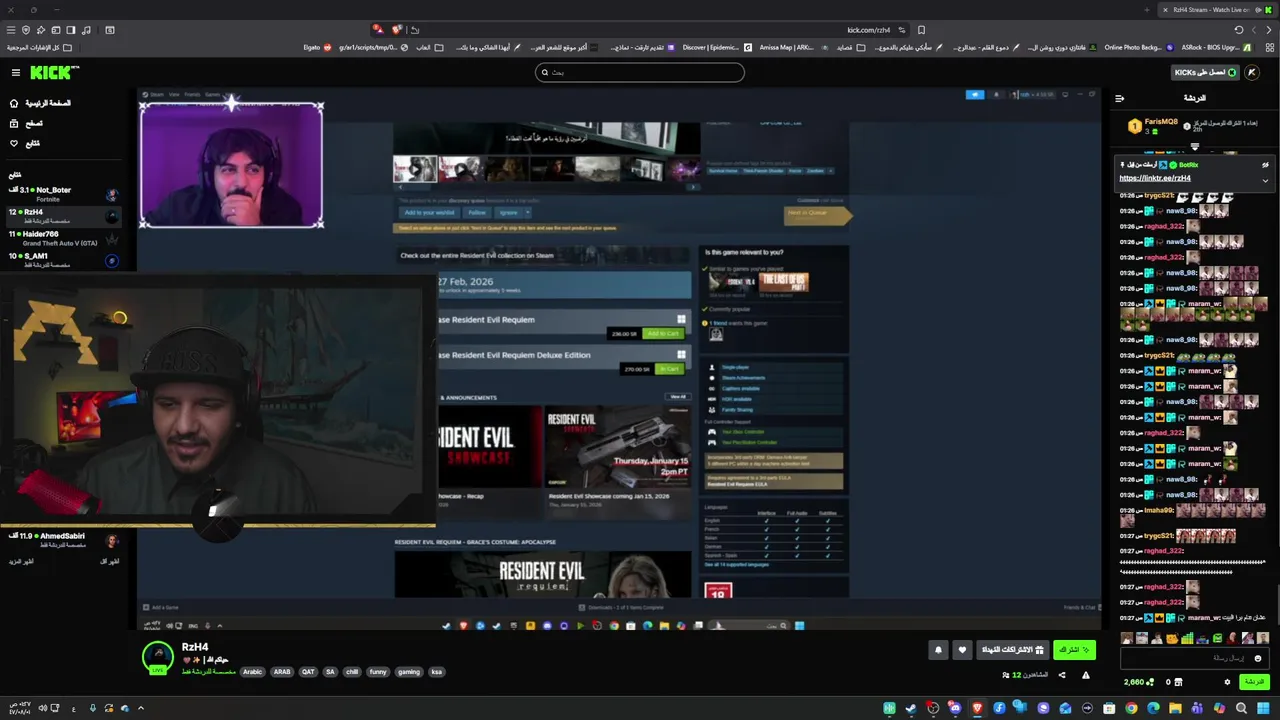Open FarisMQ8 gifter avatar in chat
The width and height of the screenshot is (1280, 720).
coord(1135,126)
